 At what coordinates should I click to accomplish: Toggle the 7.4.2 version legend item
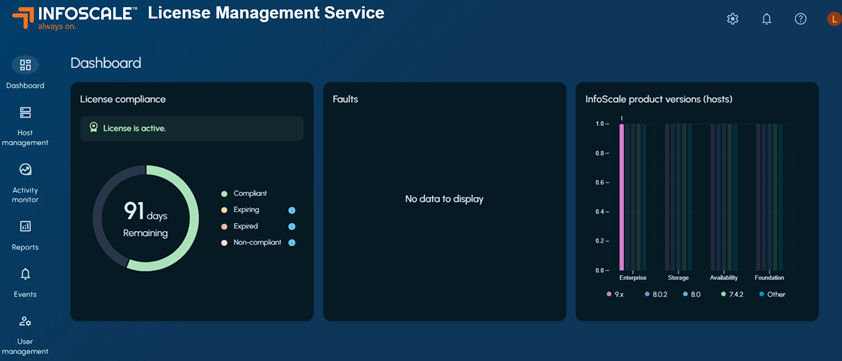coord(732,294)
